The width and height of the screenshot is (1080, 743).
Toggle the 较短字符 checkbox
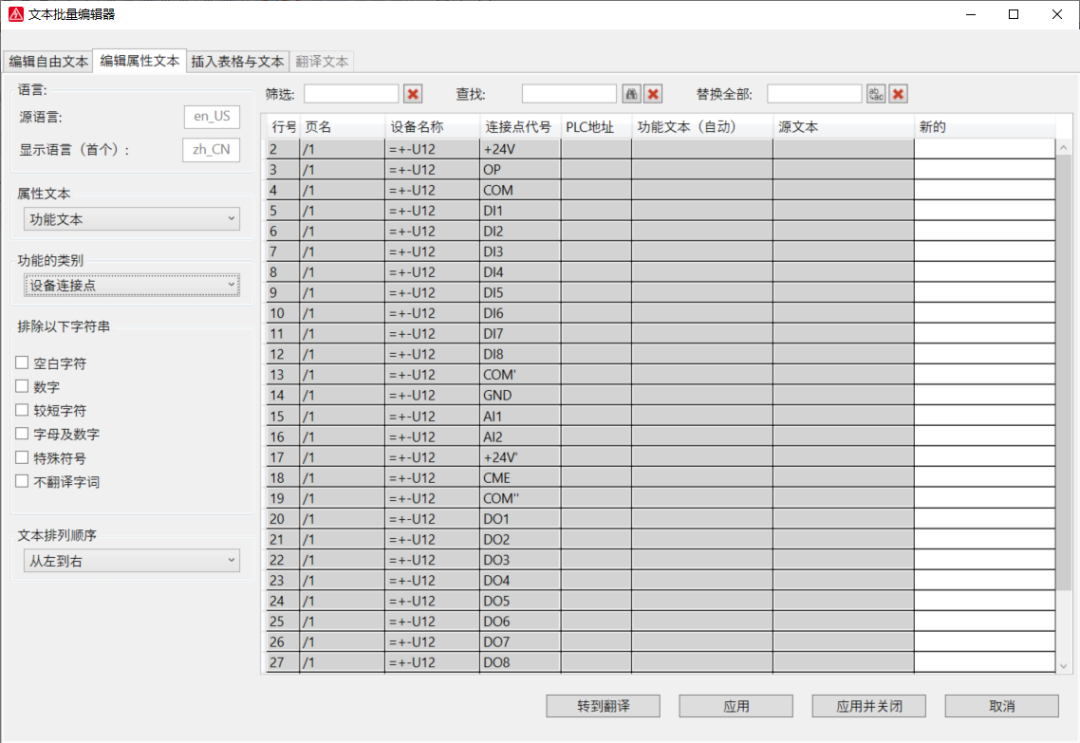22,410
